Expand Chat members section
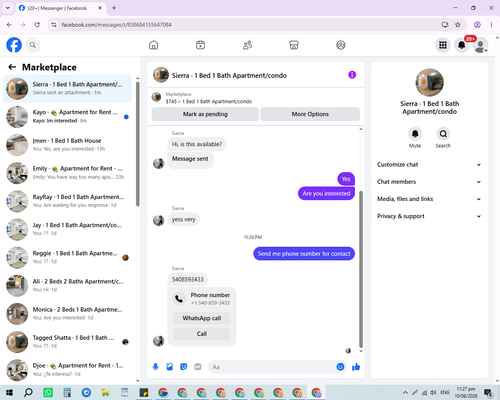This screenshot has height=400, width=500. click(x=429, y=182)
